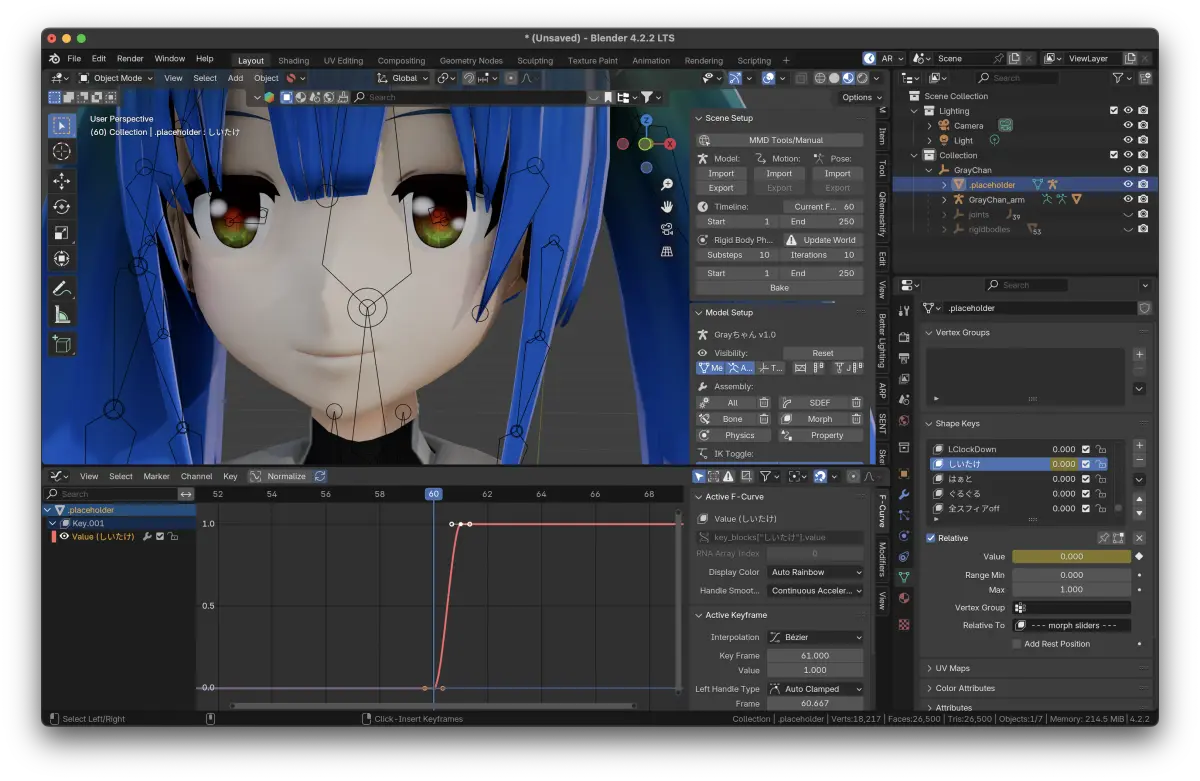
Task: Click Model Import button
Action: click(x=721, y=173)
